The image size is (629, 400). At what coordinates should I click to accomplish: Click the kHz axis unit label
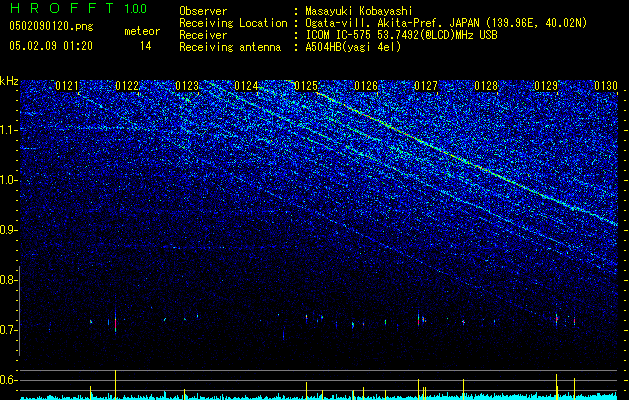point(9,81)
